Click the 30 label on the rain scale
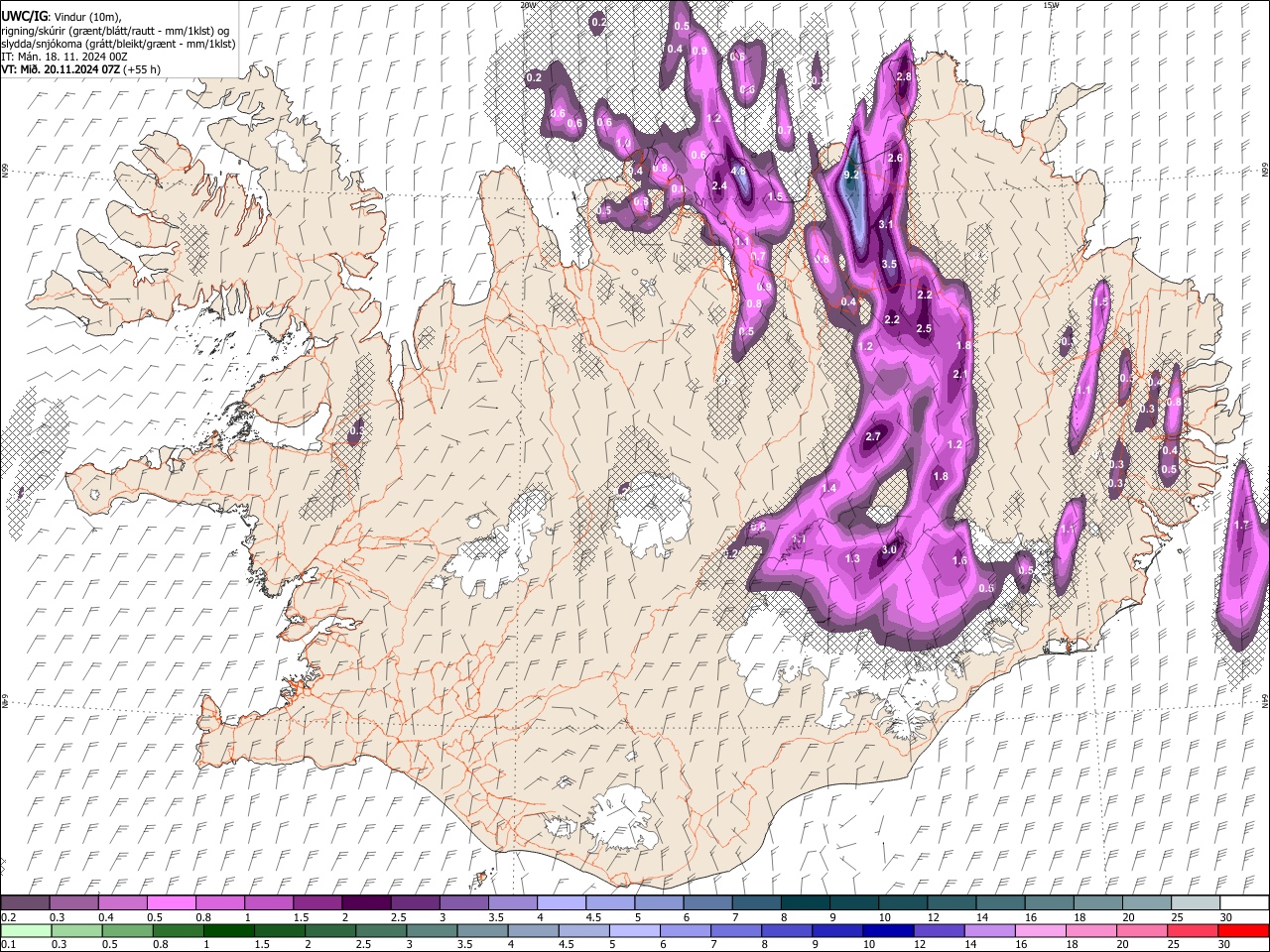This screenshot has width=1270, height=952. pos(1223,945)
